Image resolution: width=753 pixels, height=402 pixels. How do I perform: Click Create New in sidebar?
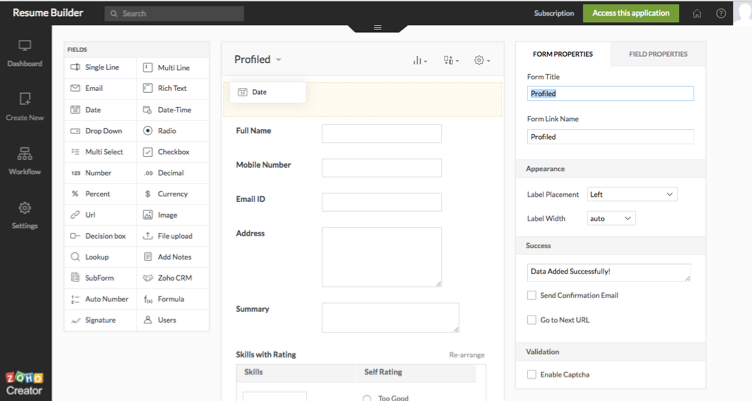pos(24,107)
